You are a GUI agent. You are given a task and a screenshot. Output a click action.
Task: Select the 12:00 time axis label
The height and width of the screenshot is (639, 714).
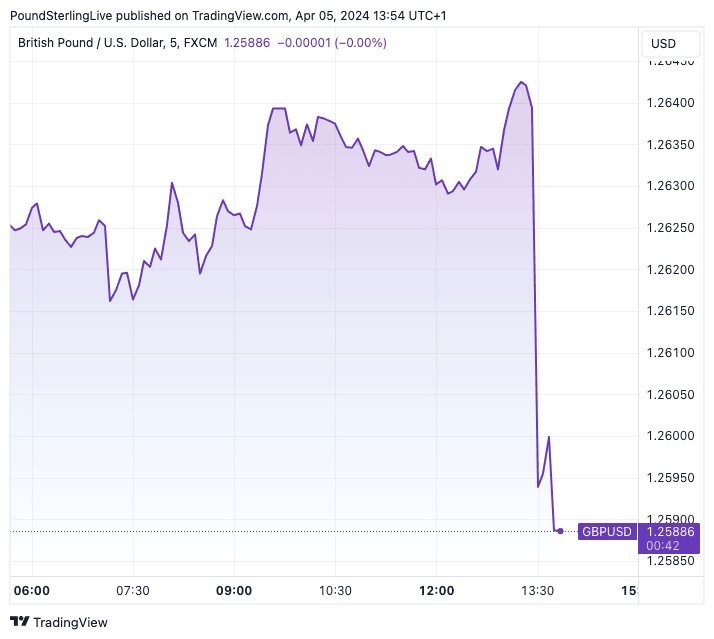click(x=436, y=591)
